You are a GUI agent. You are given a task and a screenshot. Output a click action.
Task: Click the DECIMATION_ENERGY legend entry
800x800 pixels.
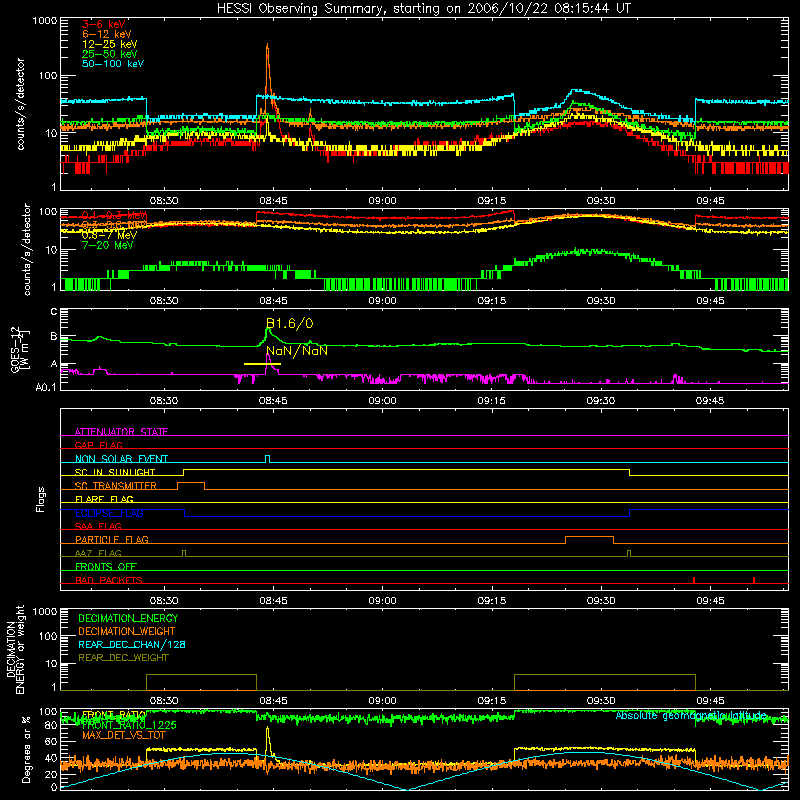(x=128, y=618)
